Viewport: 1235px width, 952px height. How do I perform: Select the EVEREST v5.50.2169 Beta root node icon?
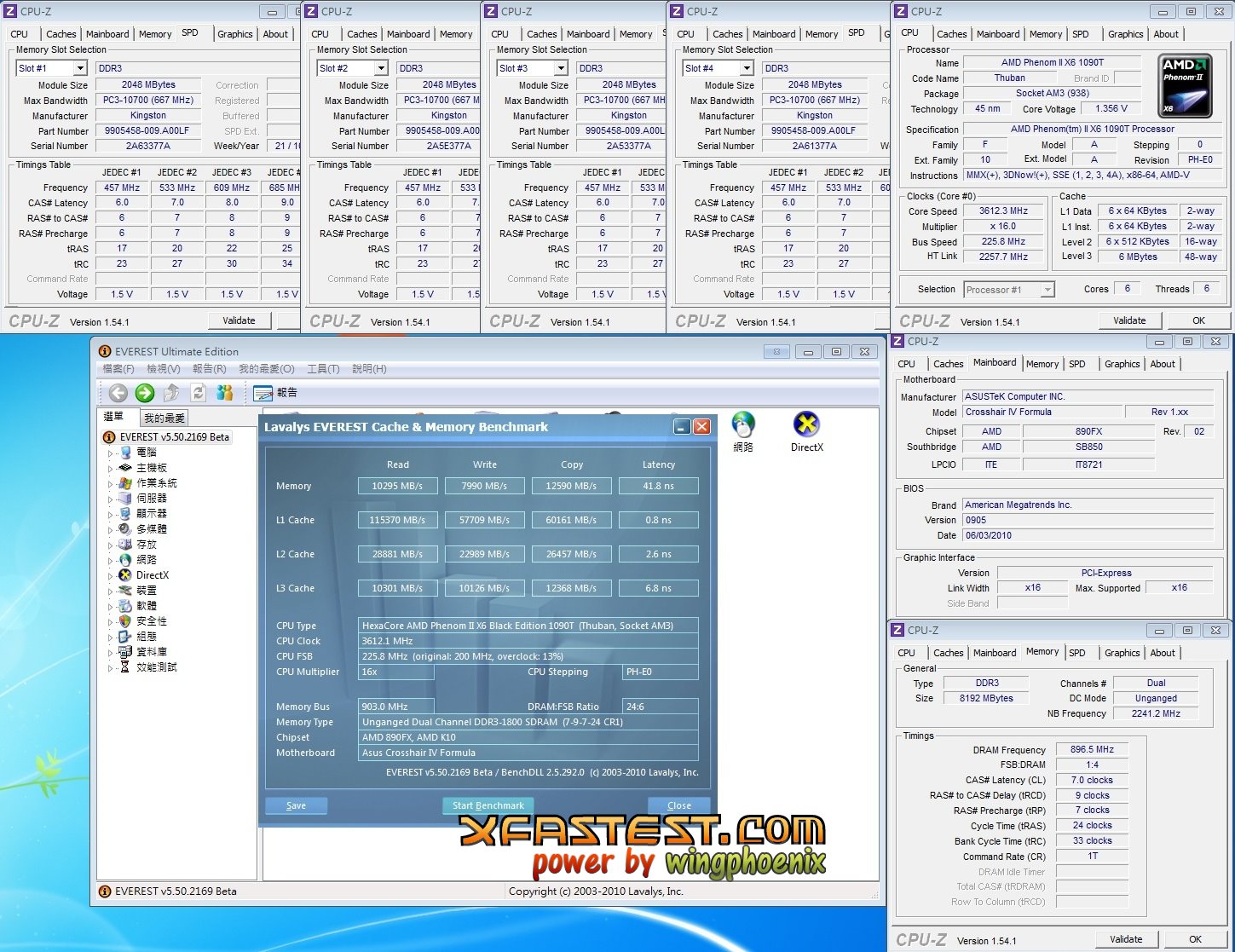109,437
